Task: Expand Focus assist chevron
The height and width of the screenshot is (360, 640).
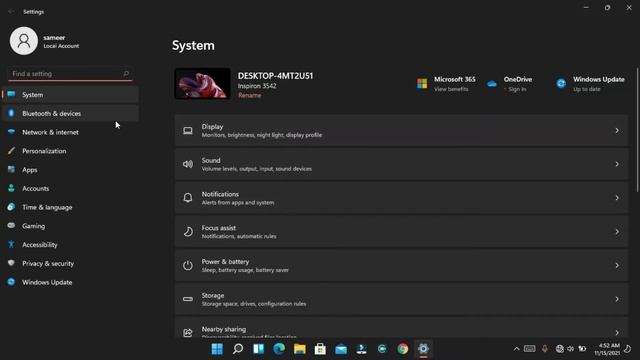Action: 617,232
